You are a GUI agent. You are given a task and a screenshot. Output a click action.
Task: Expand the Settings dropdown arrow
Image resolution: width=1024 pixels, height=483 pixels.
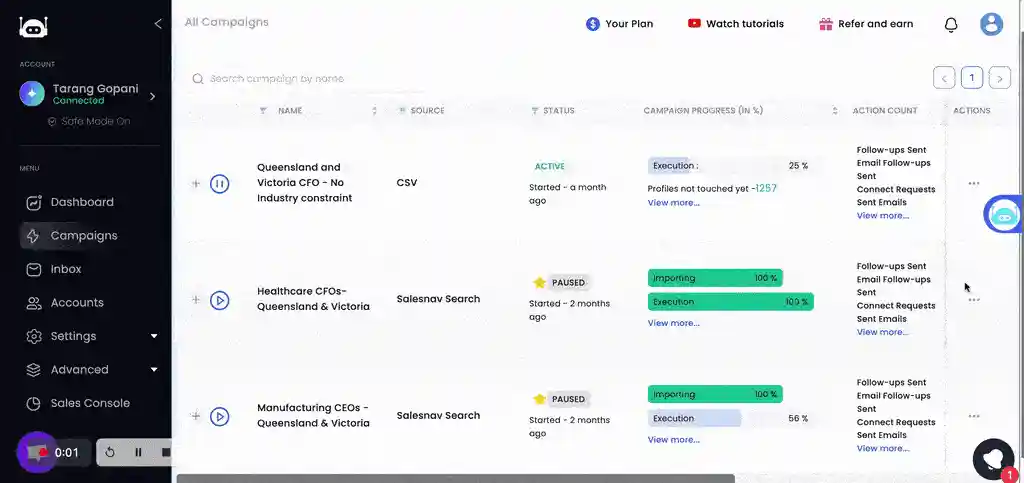pos(154,336)
